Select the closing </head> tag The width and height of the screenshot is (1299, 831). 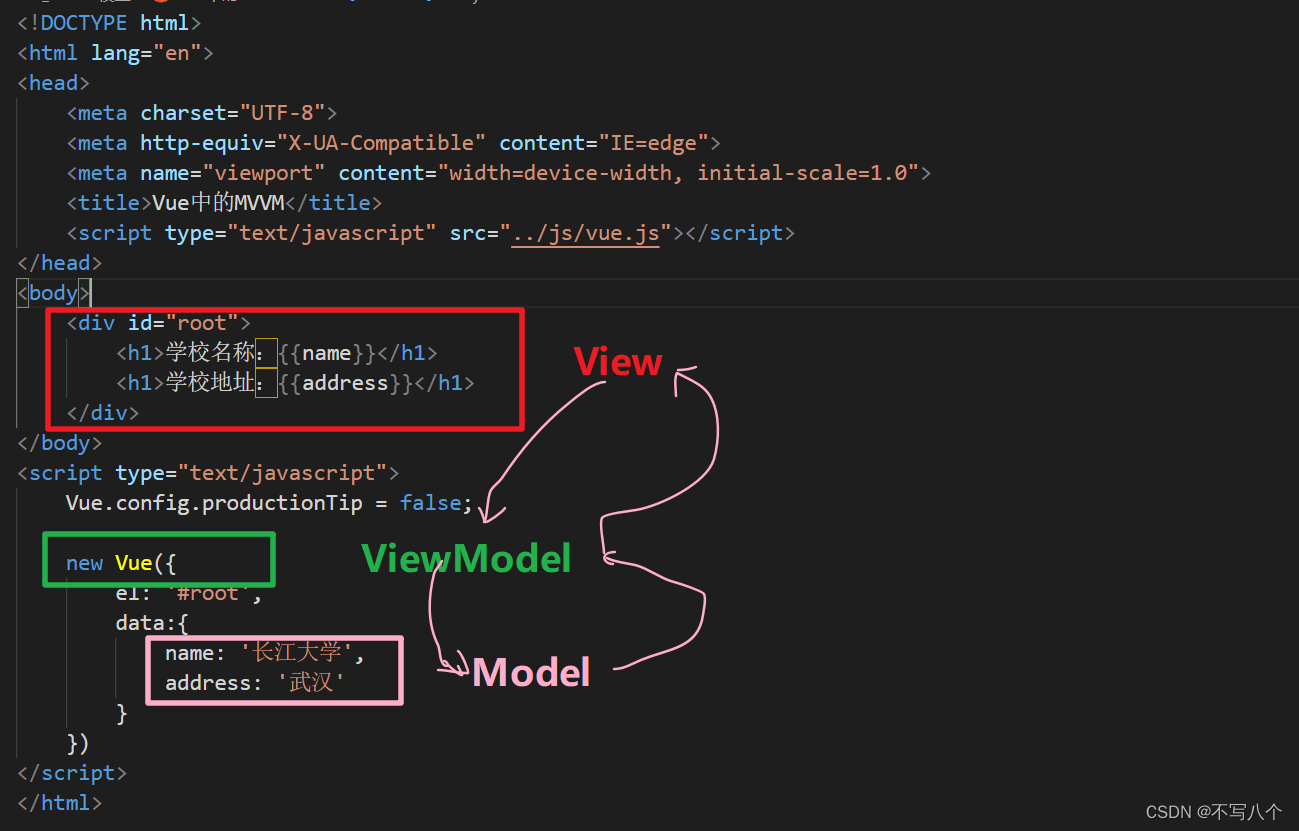tap(60, 263)
